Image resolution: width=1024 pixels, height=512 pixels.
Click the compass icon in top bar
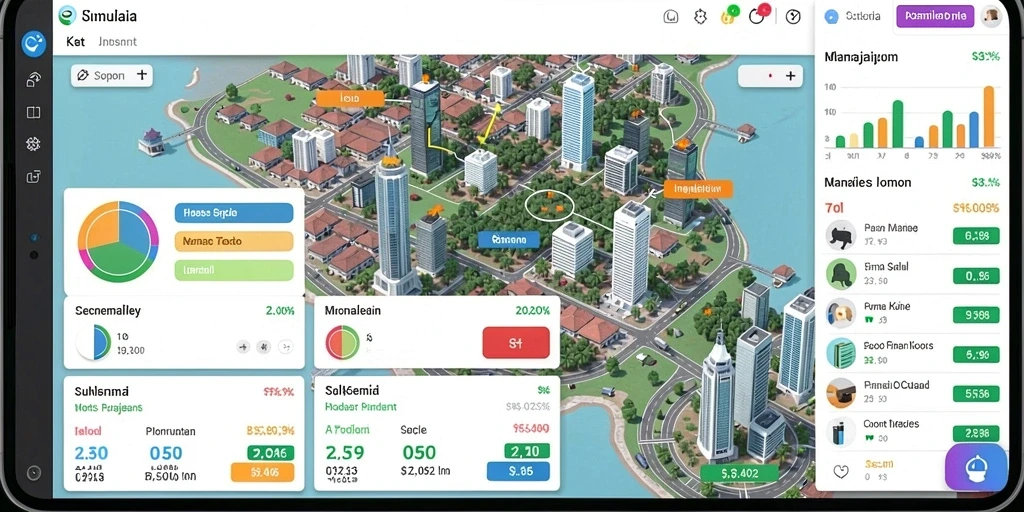pyautogui.click(x=793, y=17)
